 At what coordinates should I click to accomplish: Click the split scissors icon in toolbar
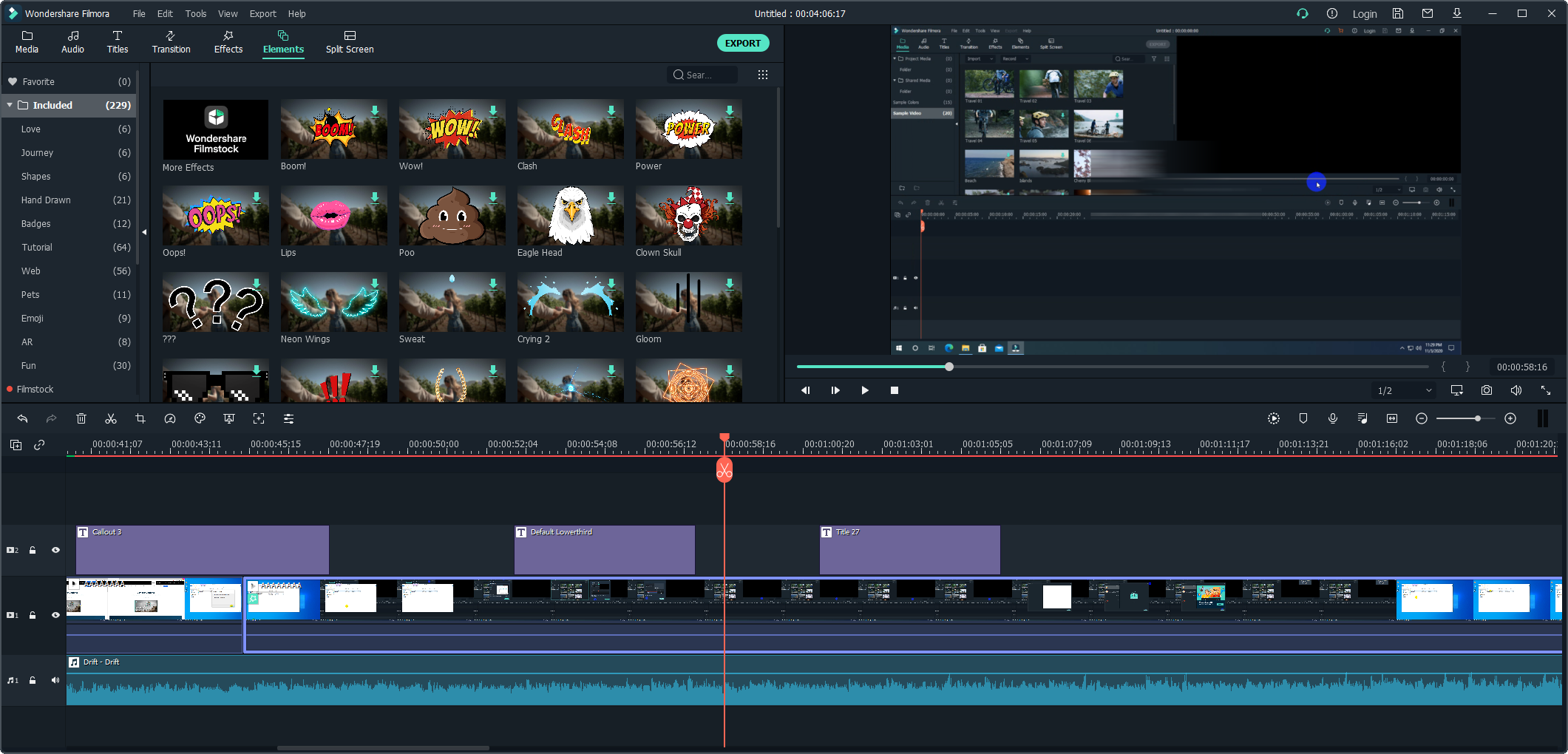[x=111, y=419]
